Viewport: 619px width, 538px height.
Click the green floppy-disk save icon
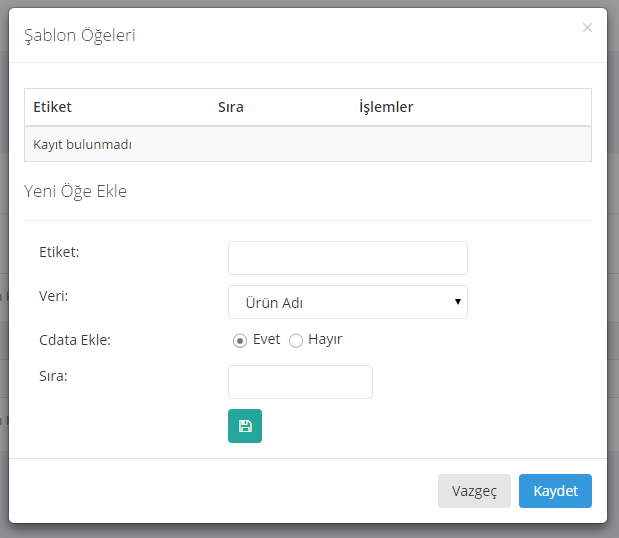(x=245, y=426)
